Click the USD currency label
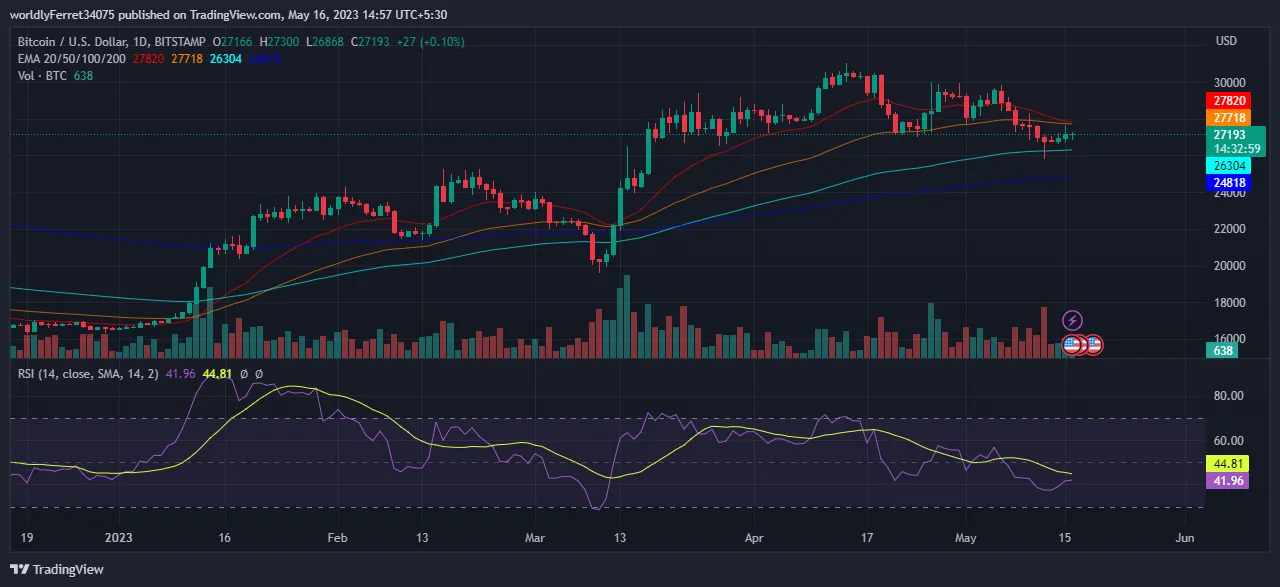Screen dimensions: 1280x587 coord(1226,41)
